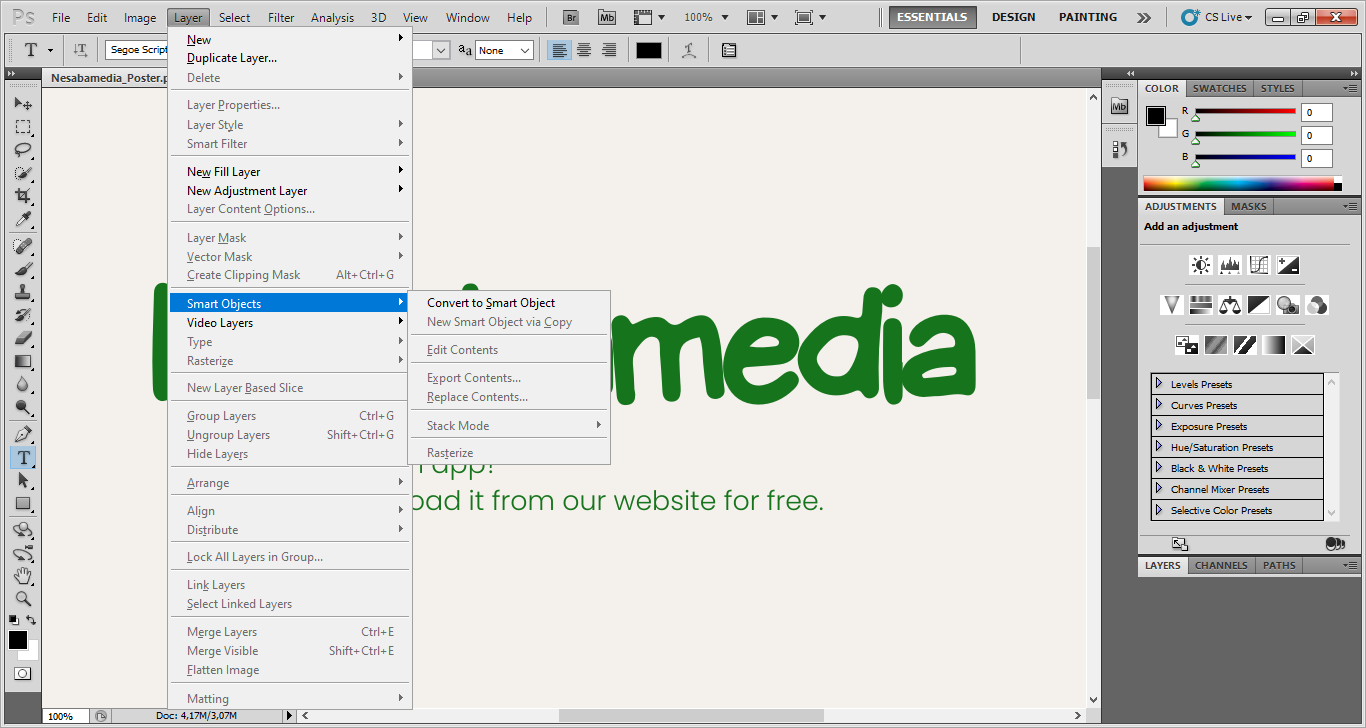The width and height of the screenshot is (1366, 728).
Task: Toggle center text alignment
Action: [584, 50]
